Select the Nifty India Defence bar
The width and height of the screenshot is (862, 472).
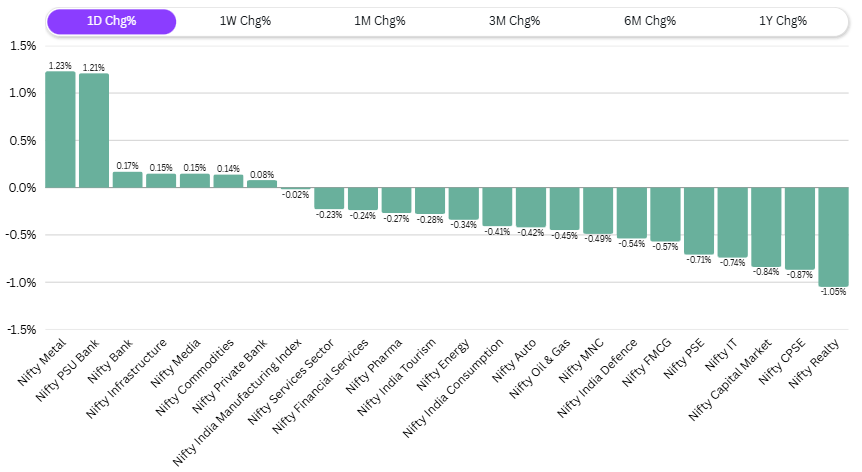click(631, 212)
